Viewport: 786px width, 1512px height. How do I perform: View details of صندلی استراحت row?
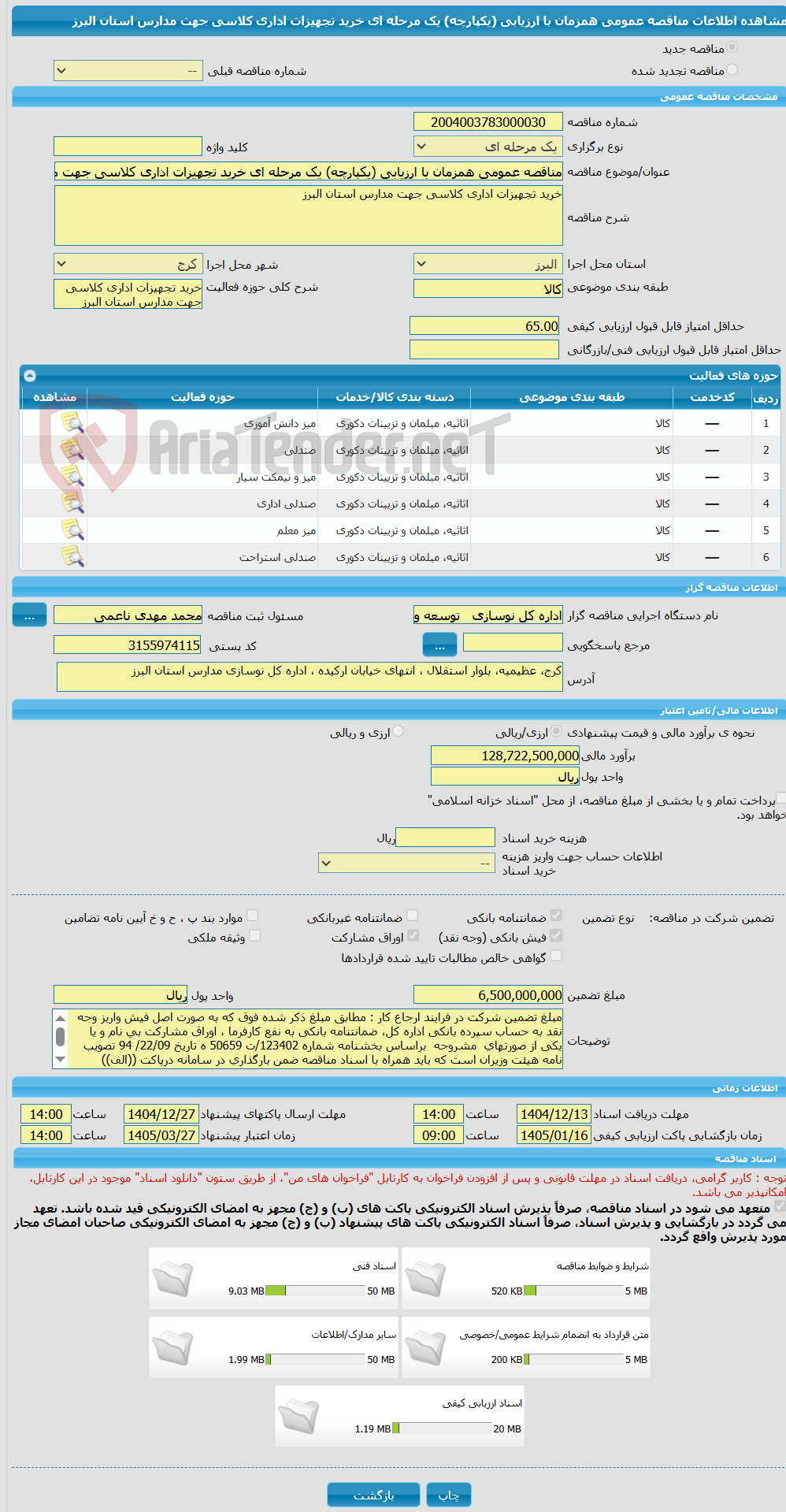(x=72, y=558)
